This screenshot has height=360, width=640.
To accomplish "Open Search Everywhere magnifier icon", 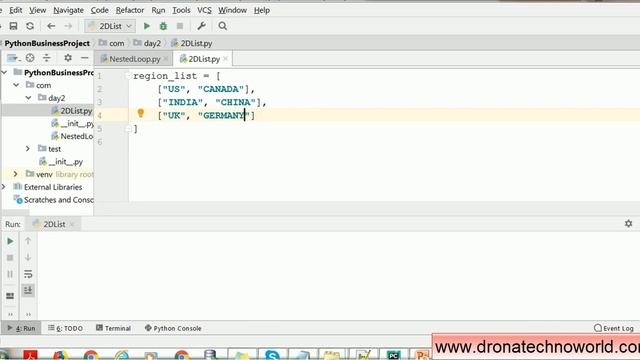I will click(222, 26).
